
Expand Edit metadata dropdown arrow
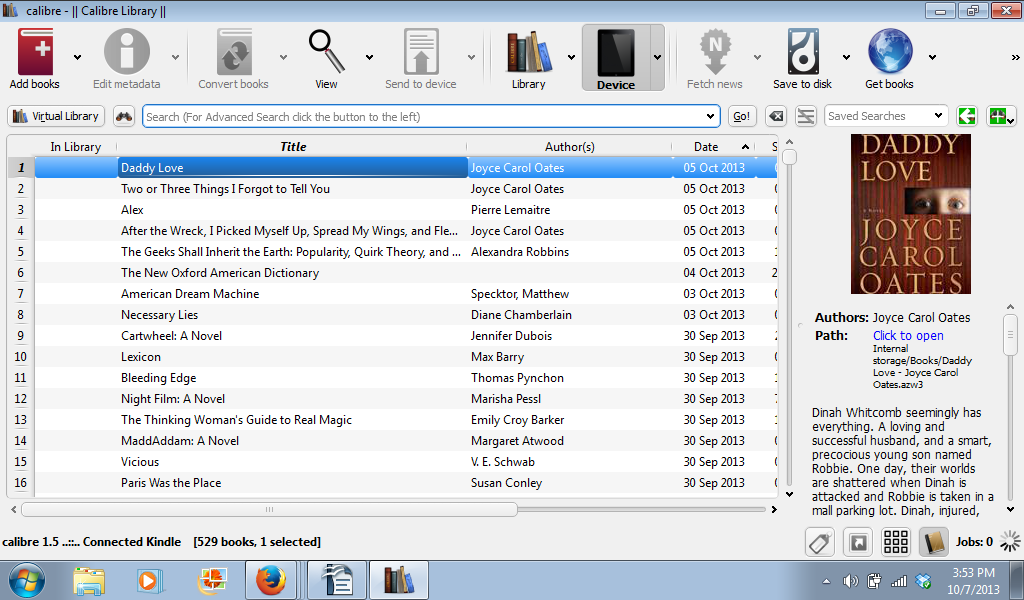176,57
